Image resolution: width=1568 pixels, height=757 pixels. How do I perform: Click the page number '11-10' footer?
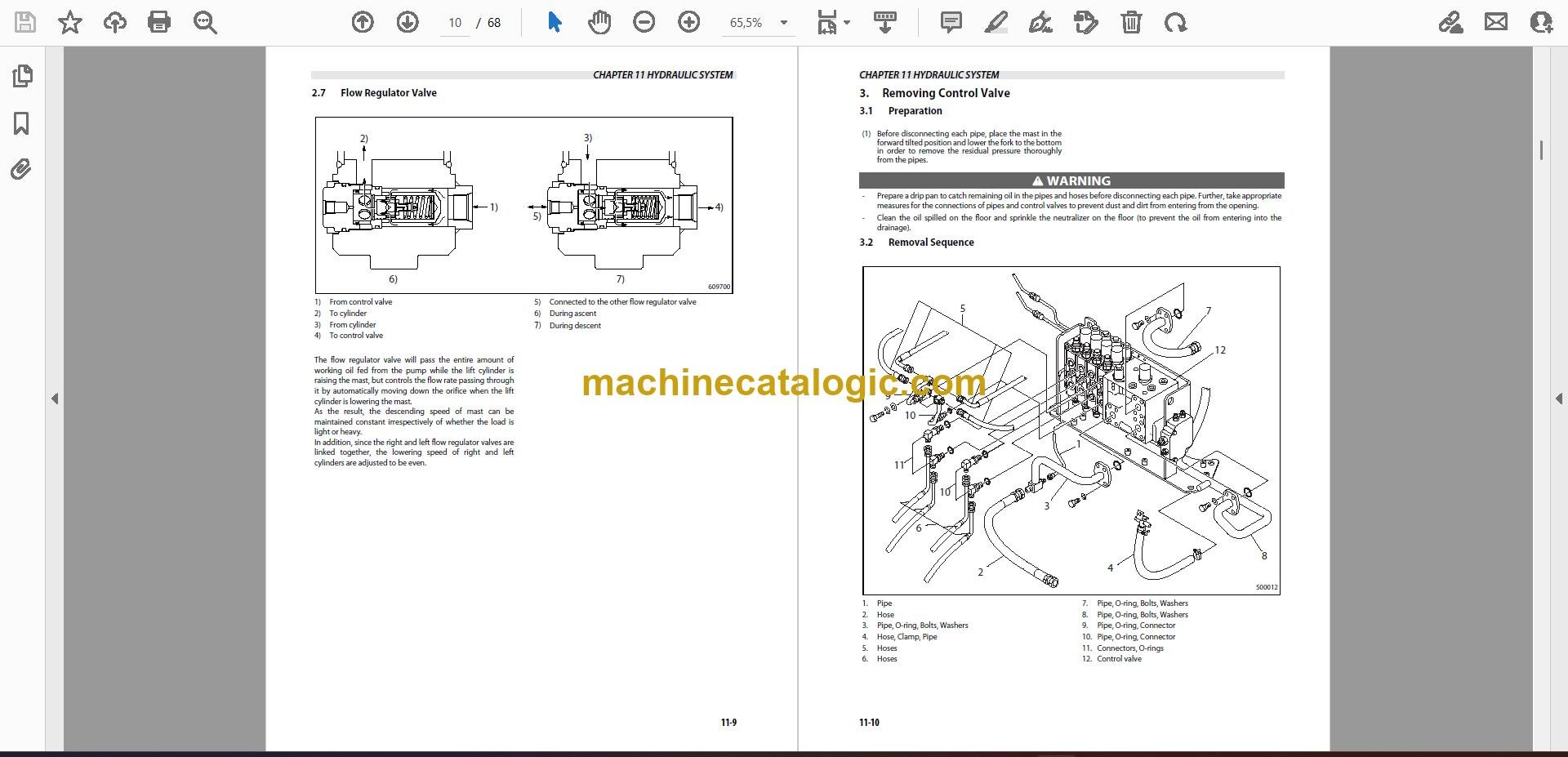(x=869, y=723)
